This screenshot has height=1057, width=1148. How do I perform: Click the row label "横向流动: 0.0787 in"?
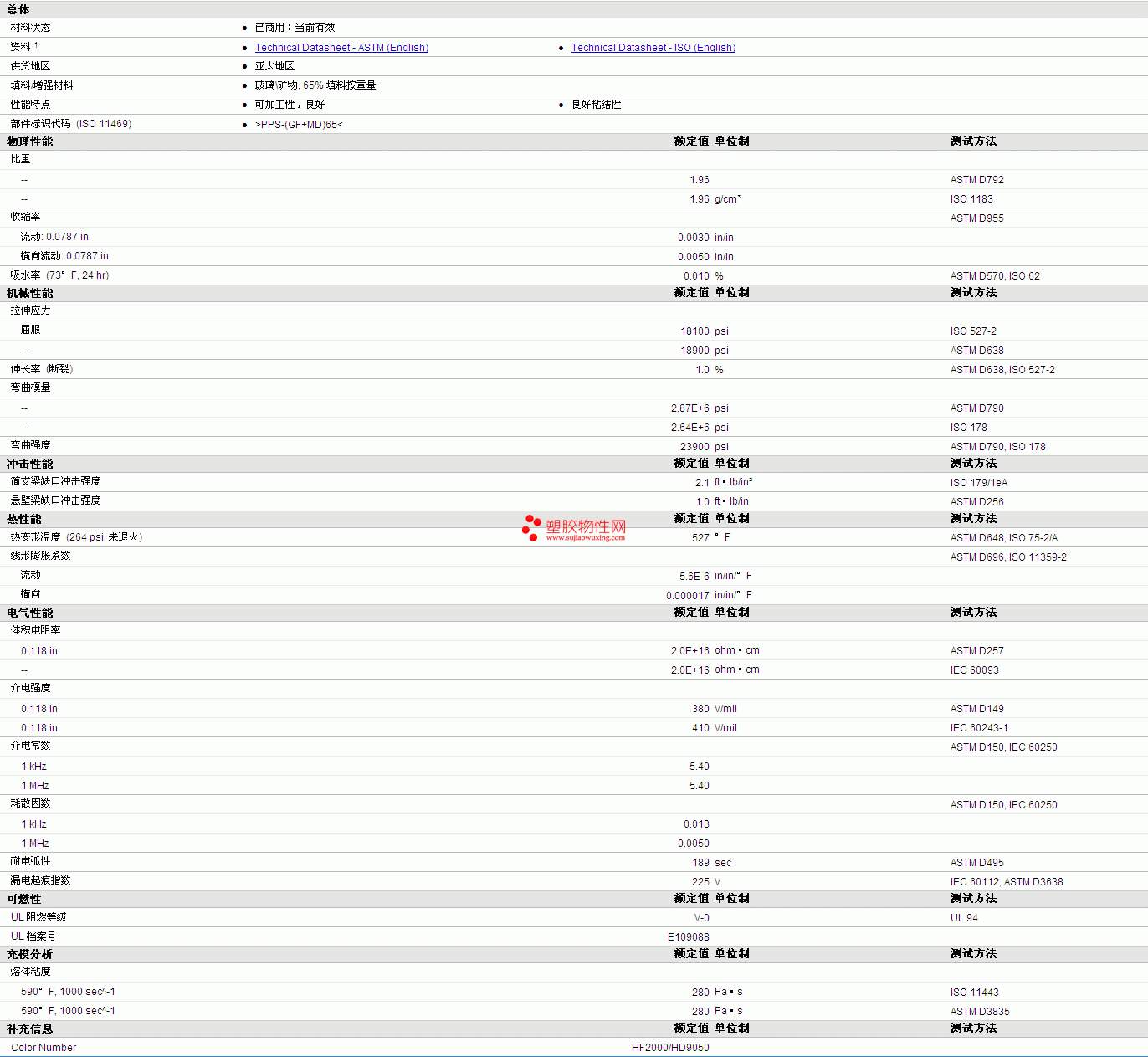click(x=64, y=256)
